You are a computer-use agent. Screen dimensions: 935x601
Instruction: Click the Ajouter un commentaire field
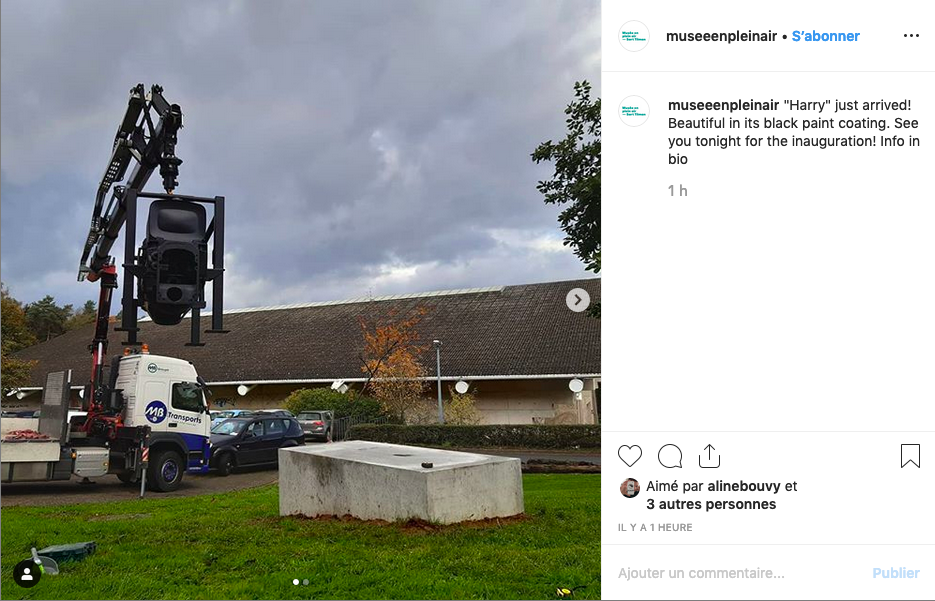pos(739,573)
